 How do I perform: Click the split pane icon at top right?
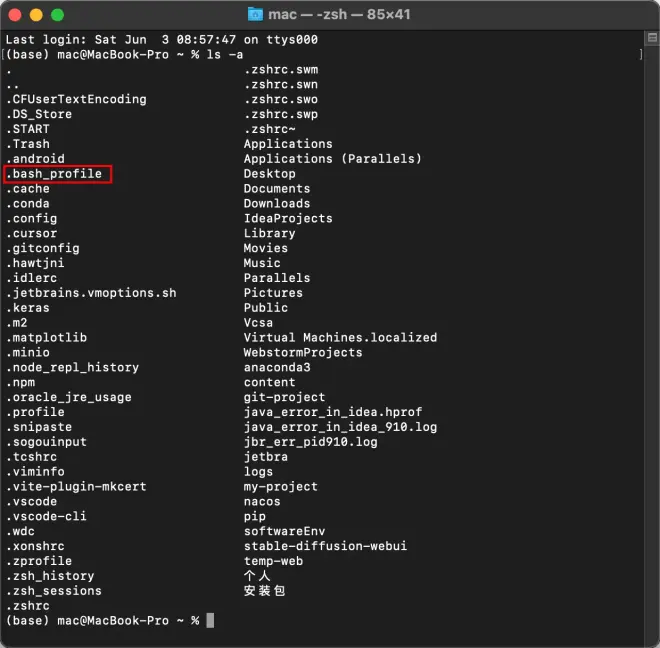tap(652, 38)
